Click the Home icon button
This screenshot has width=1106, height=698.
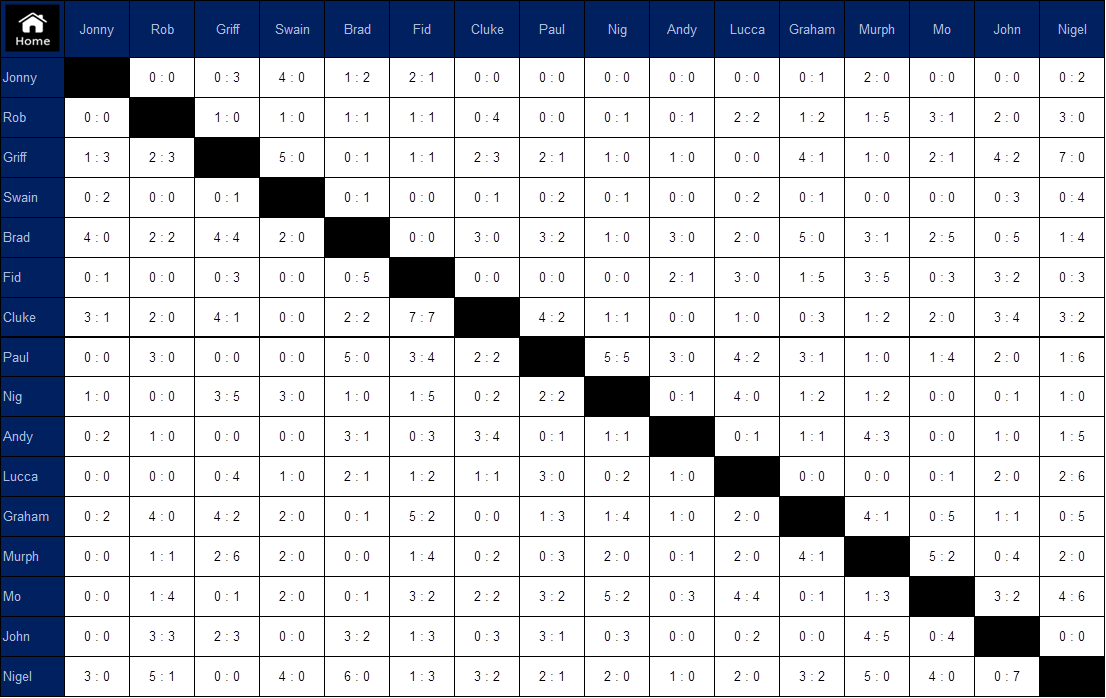click(x=32, y=29)
